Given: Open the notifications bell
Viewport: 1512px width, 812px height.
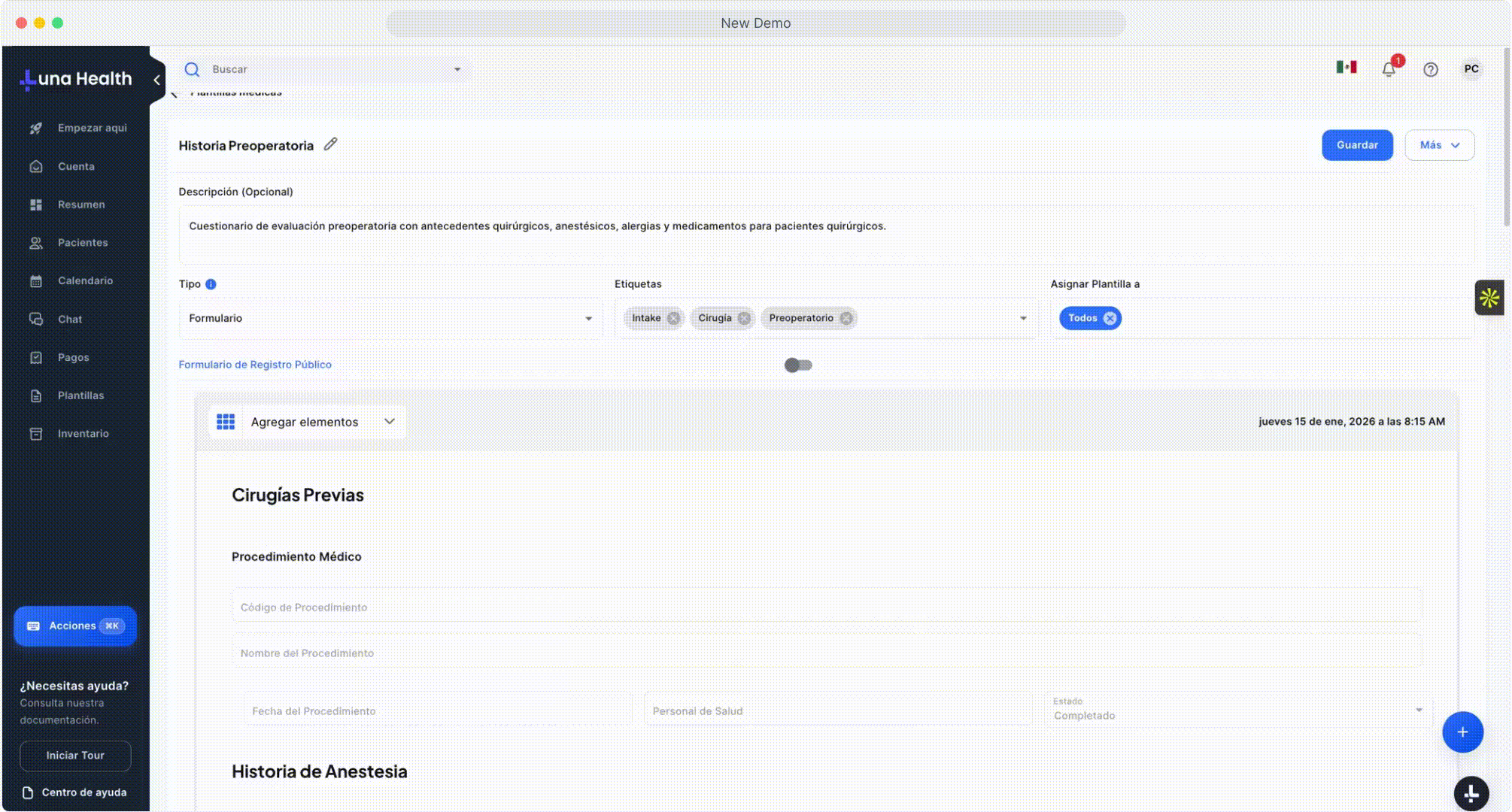Looking at the screenshot, I should point(1389,69).
